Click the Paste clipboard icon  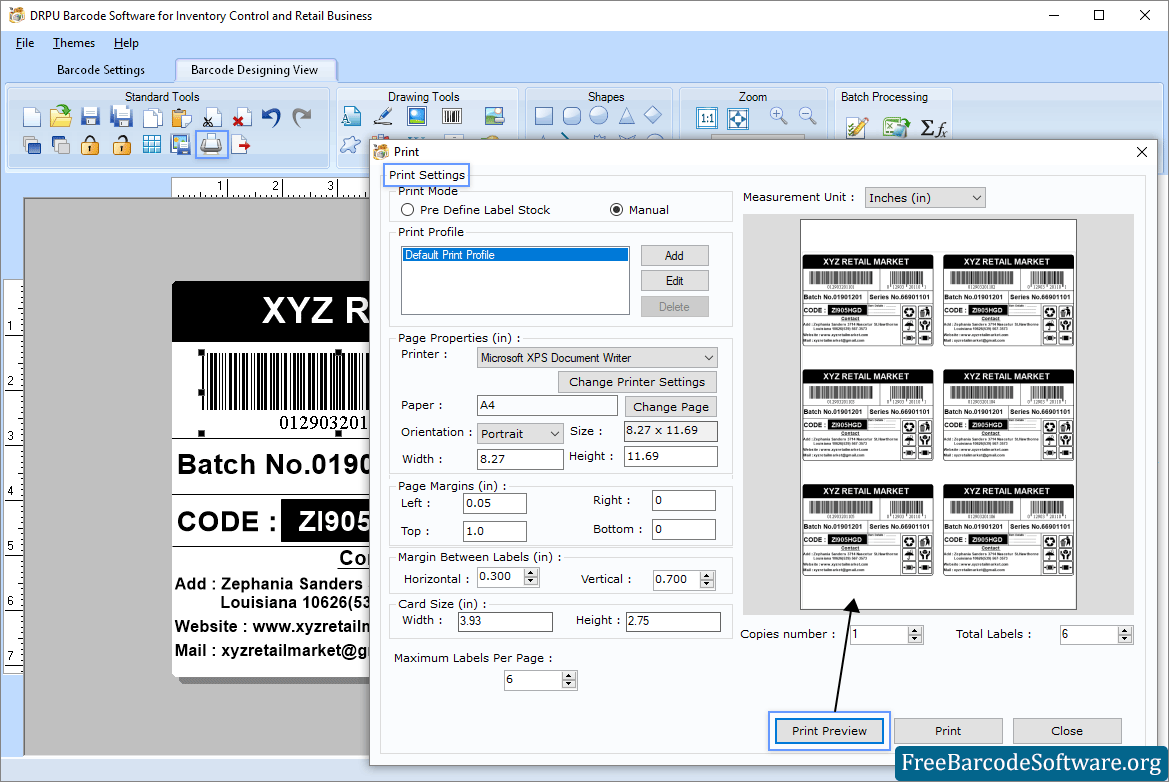181,118
